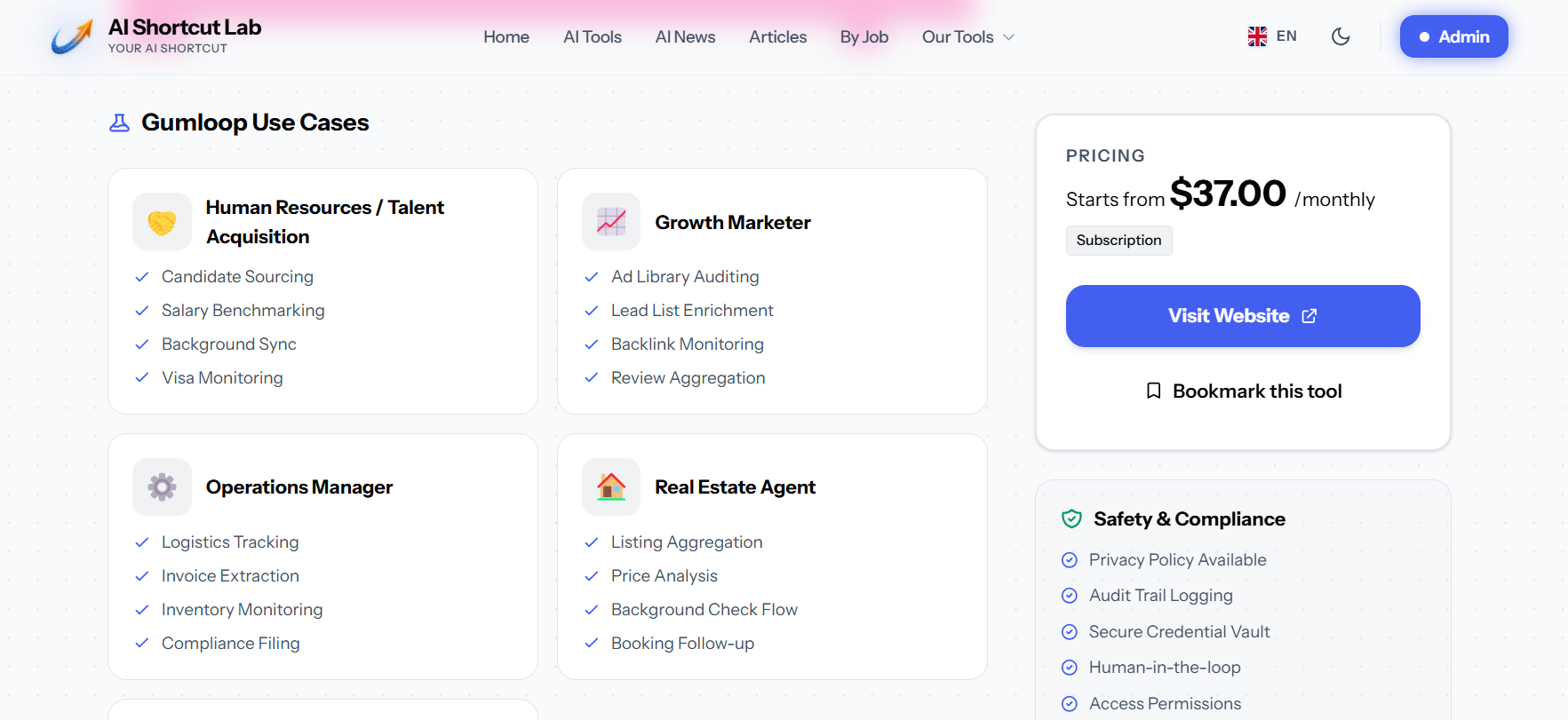Click the AI Shortcut Lab rocket logo
The image size is (1568, 720).
pyautogui.click(x=72, y=36)
